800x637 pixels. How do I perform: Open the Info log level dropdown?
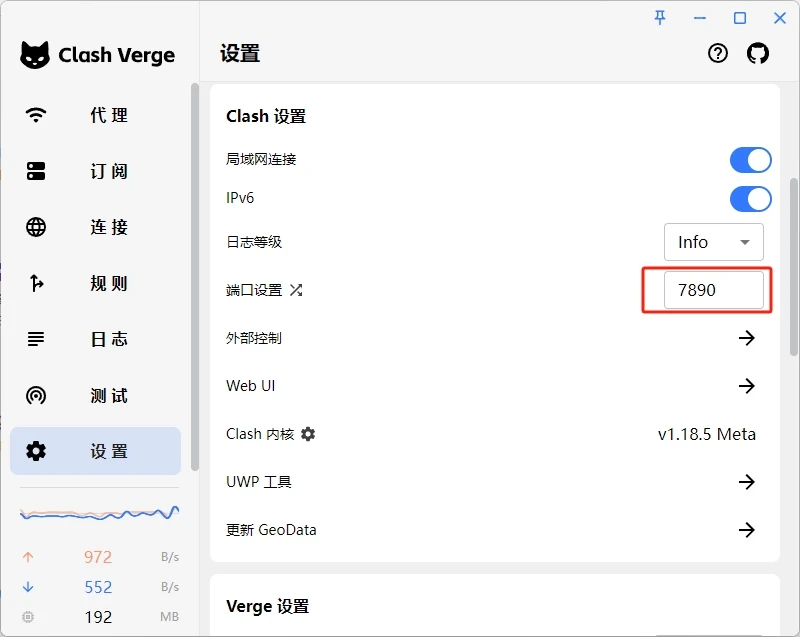pos(713,242)
